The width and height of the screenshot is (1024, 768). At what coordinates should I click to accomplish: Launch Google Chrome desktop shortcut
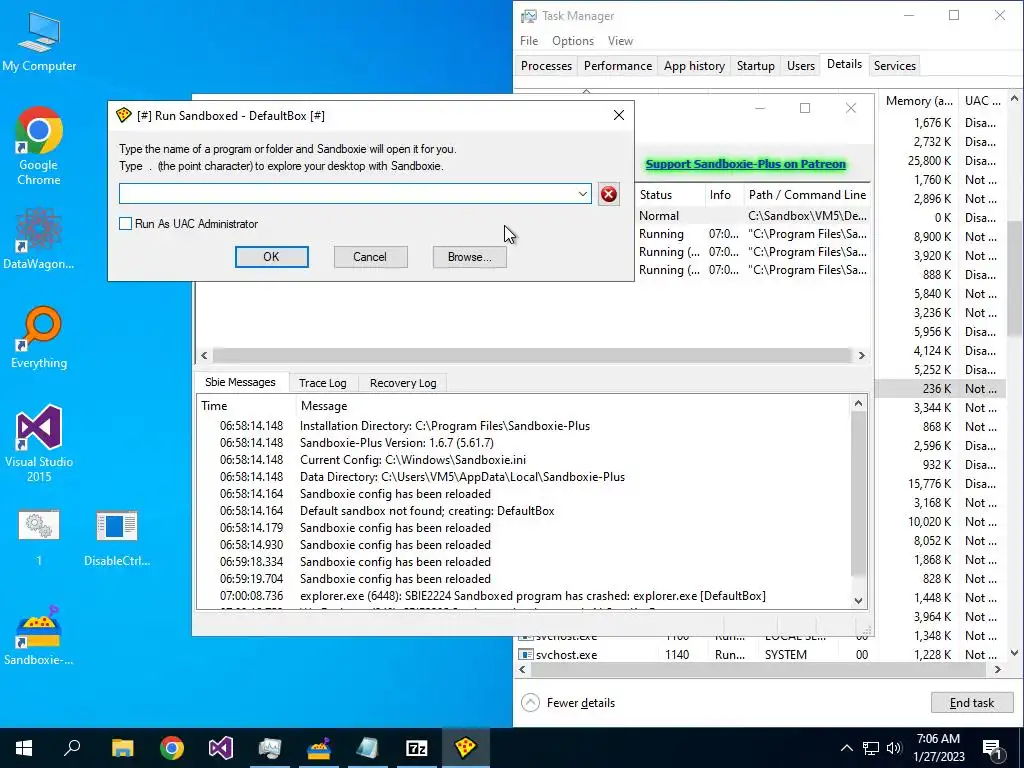[39, 146]
